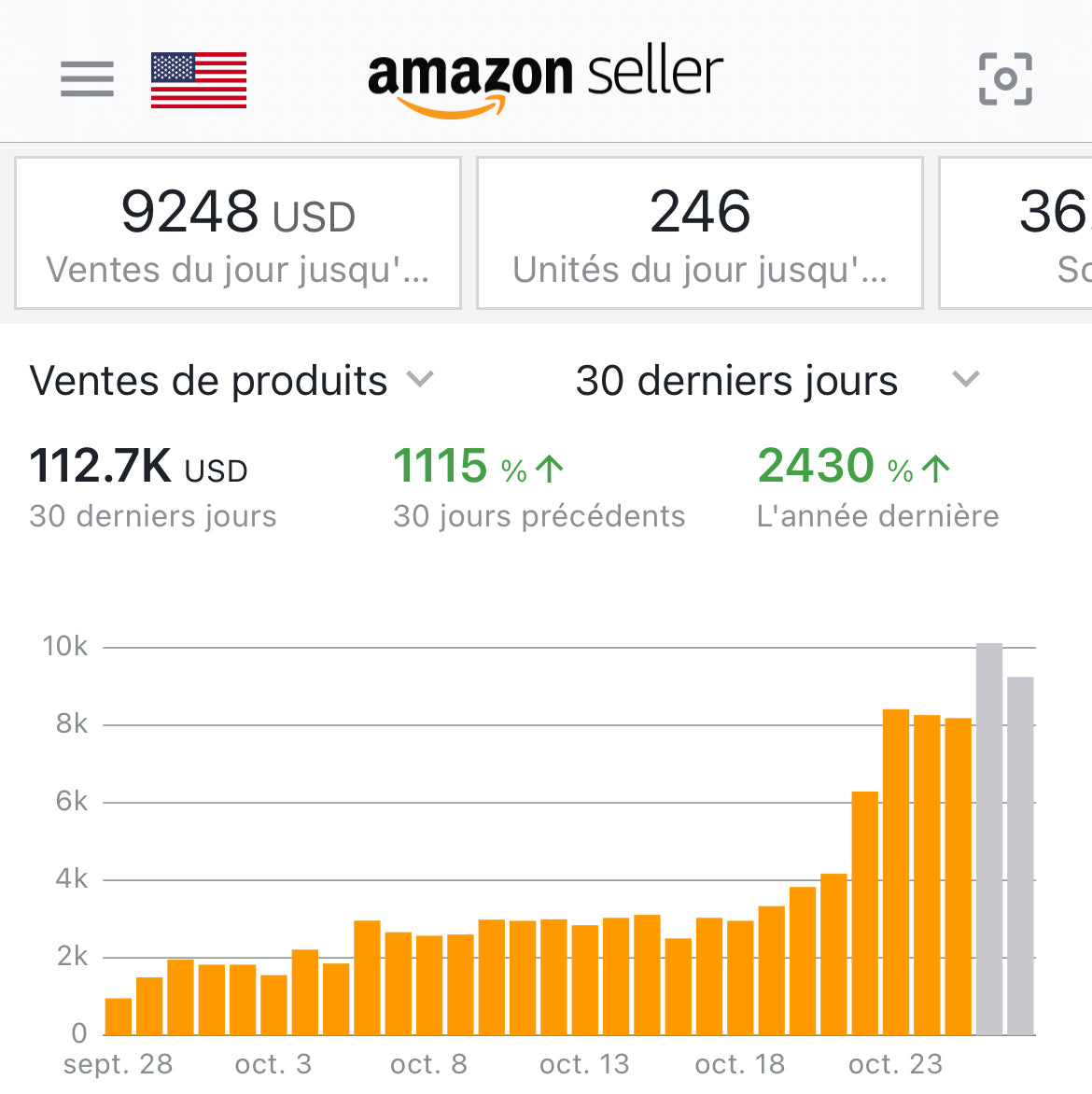1092x1094 pixels.
Task: Click the oct. 8 axis date label
Action: tap(428, 1064)
